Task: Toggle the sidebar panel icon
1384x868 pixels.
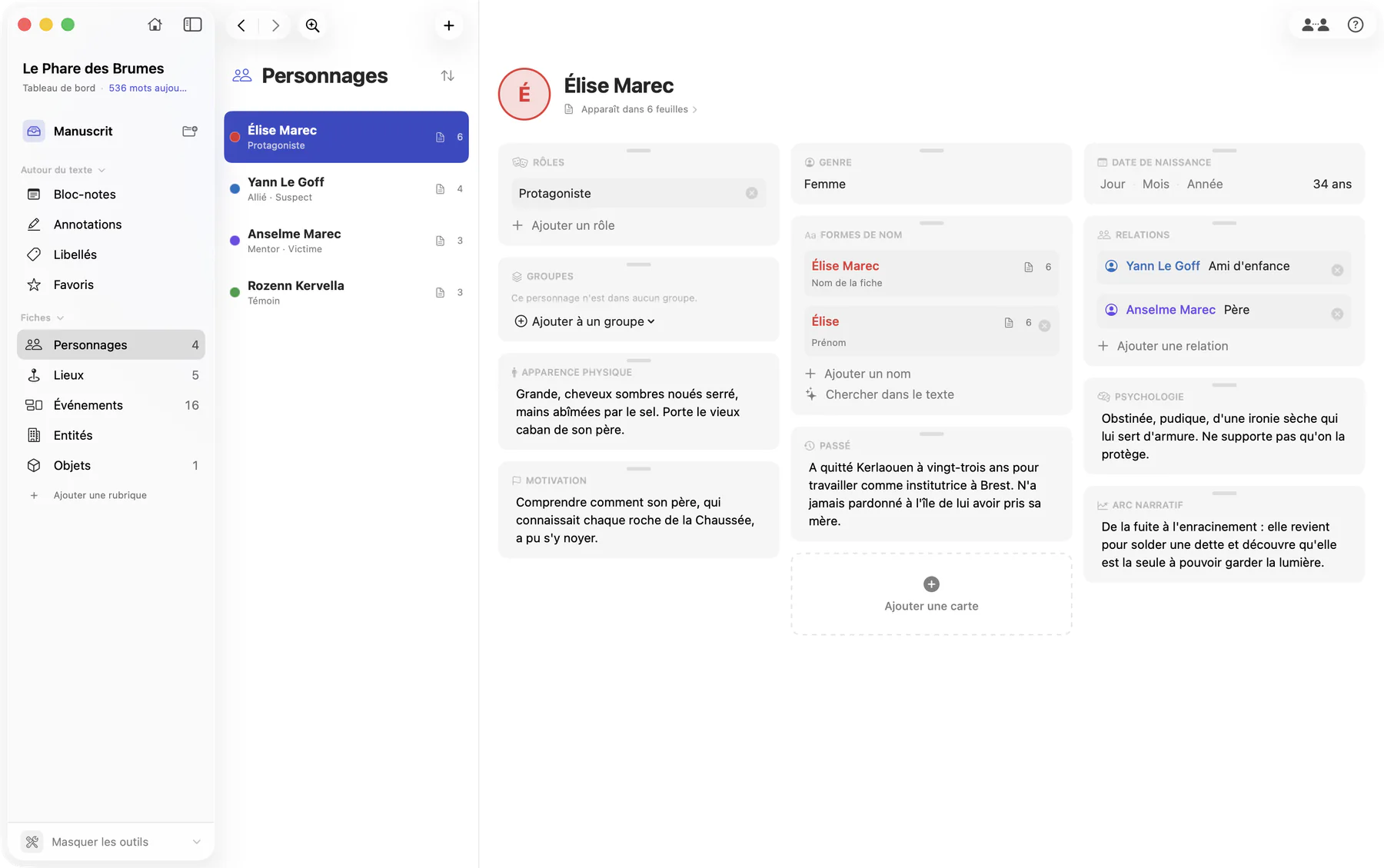Action: (x=192, y=25)
